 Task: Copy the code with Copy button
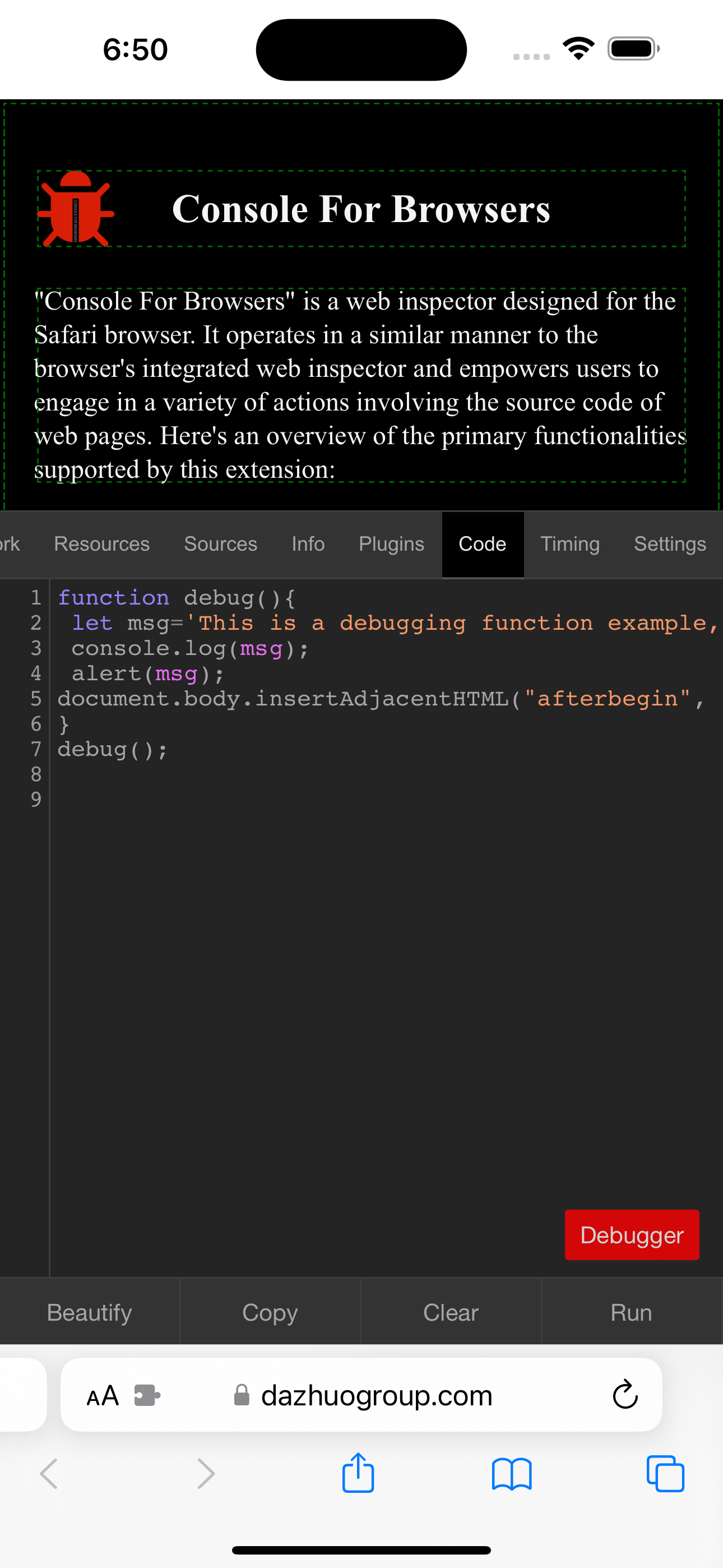pos(270,1313)
